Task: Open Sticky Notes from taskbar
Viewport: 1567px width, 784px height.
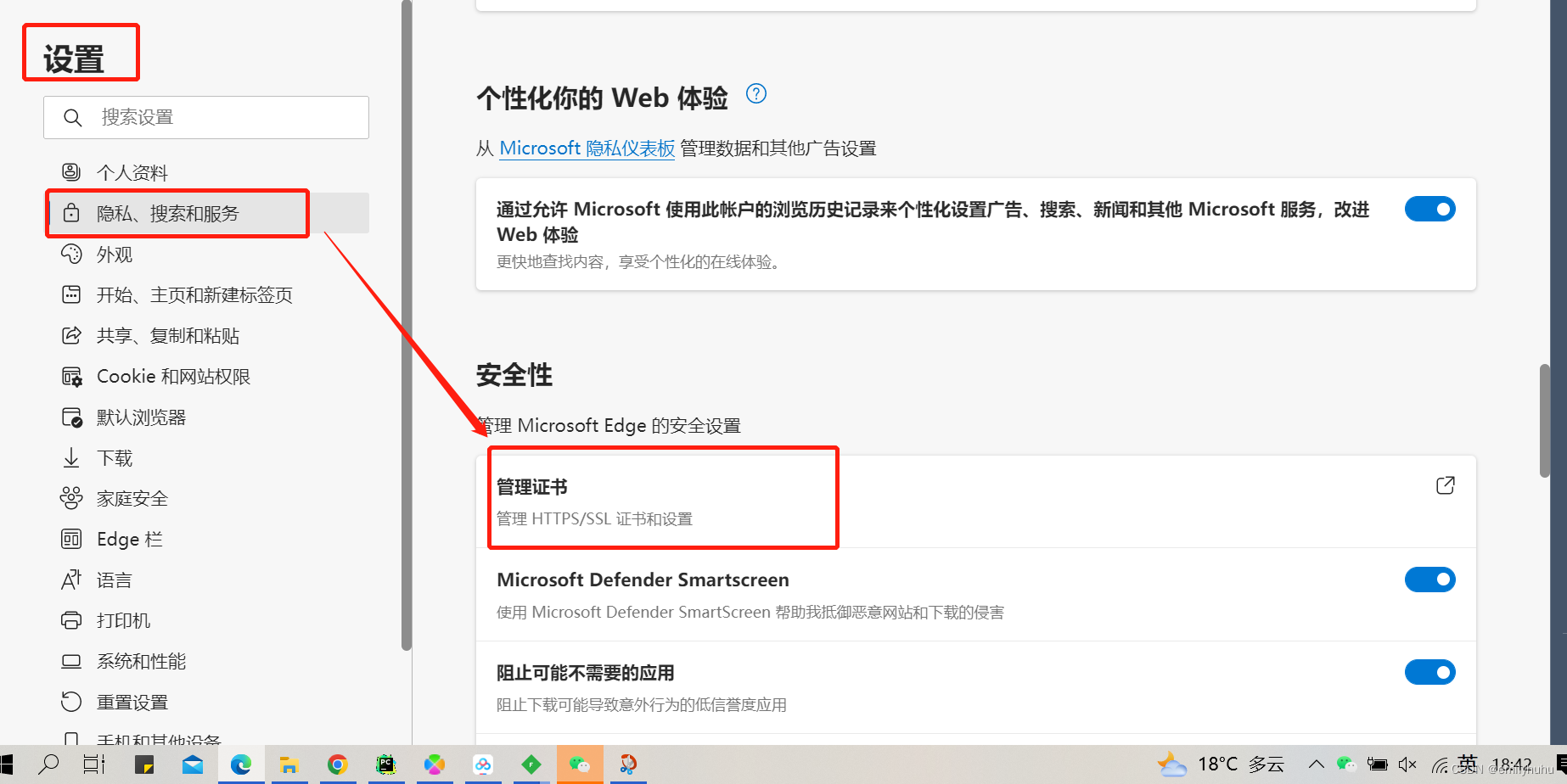Action: [x=144, y=764]
